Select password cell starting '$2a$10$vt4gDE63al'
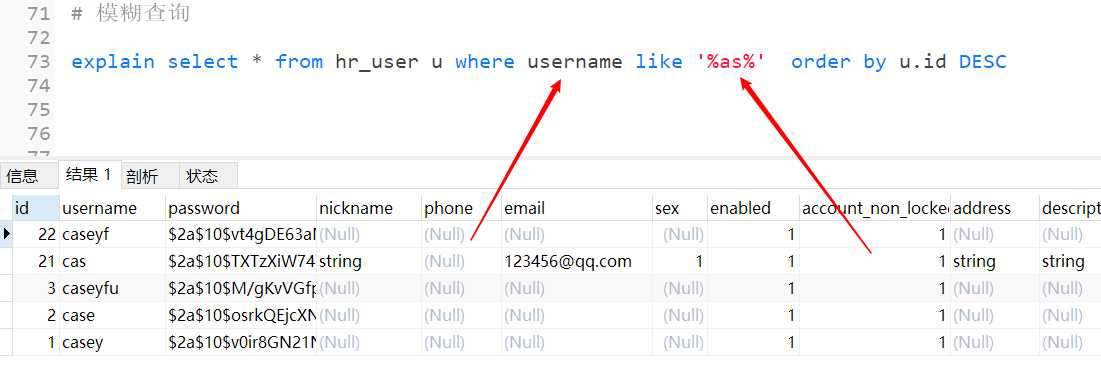This screenshot has width=1101, height=370. coord(241,234)
